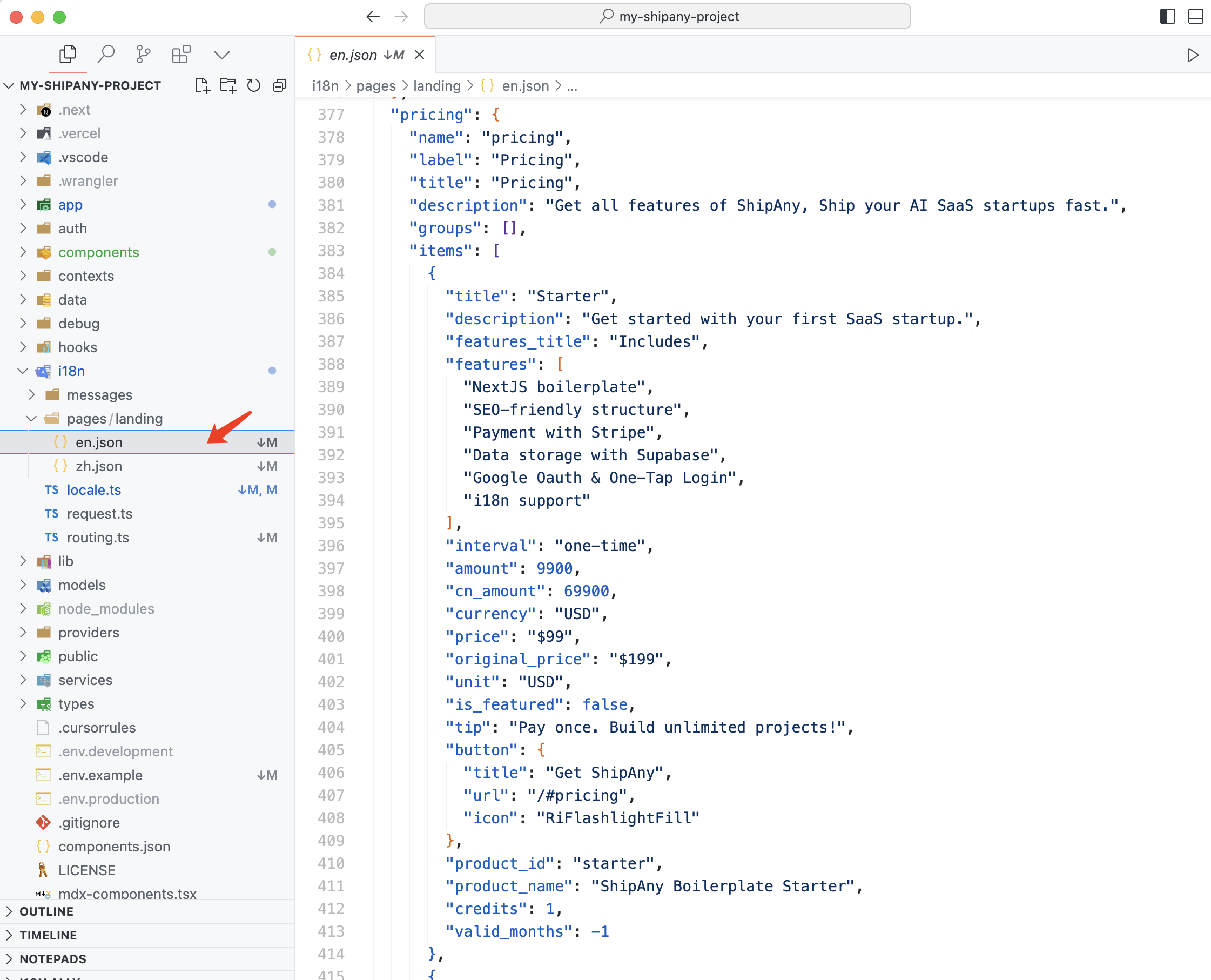Toggle the bottom panel layout icon
This screenshot has width=1211, height=980.
point(1196,16)
